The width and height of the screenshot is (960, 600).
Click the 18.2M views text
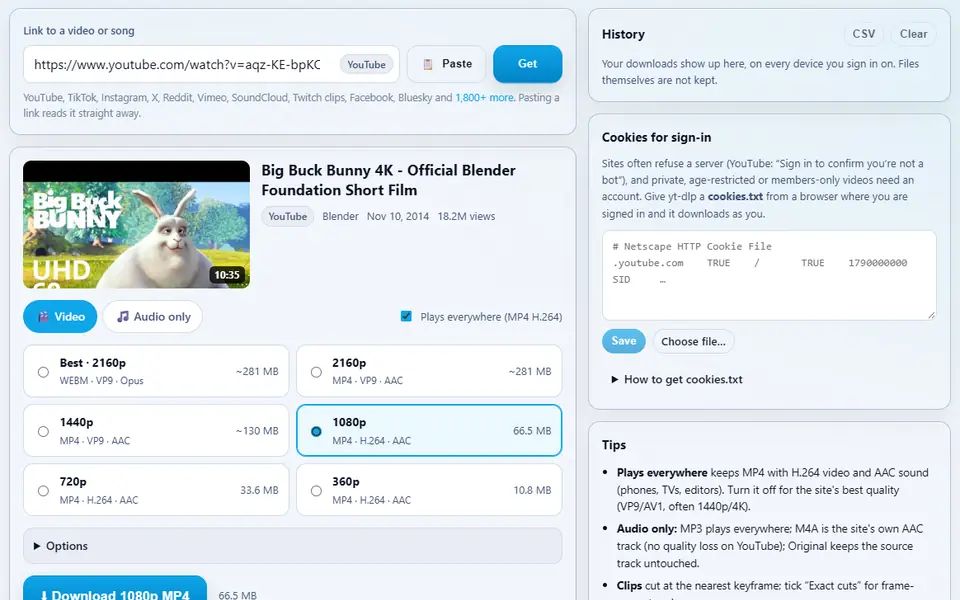[466, 216]
